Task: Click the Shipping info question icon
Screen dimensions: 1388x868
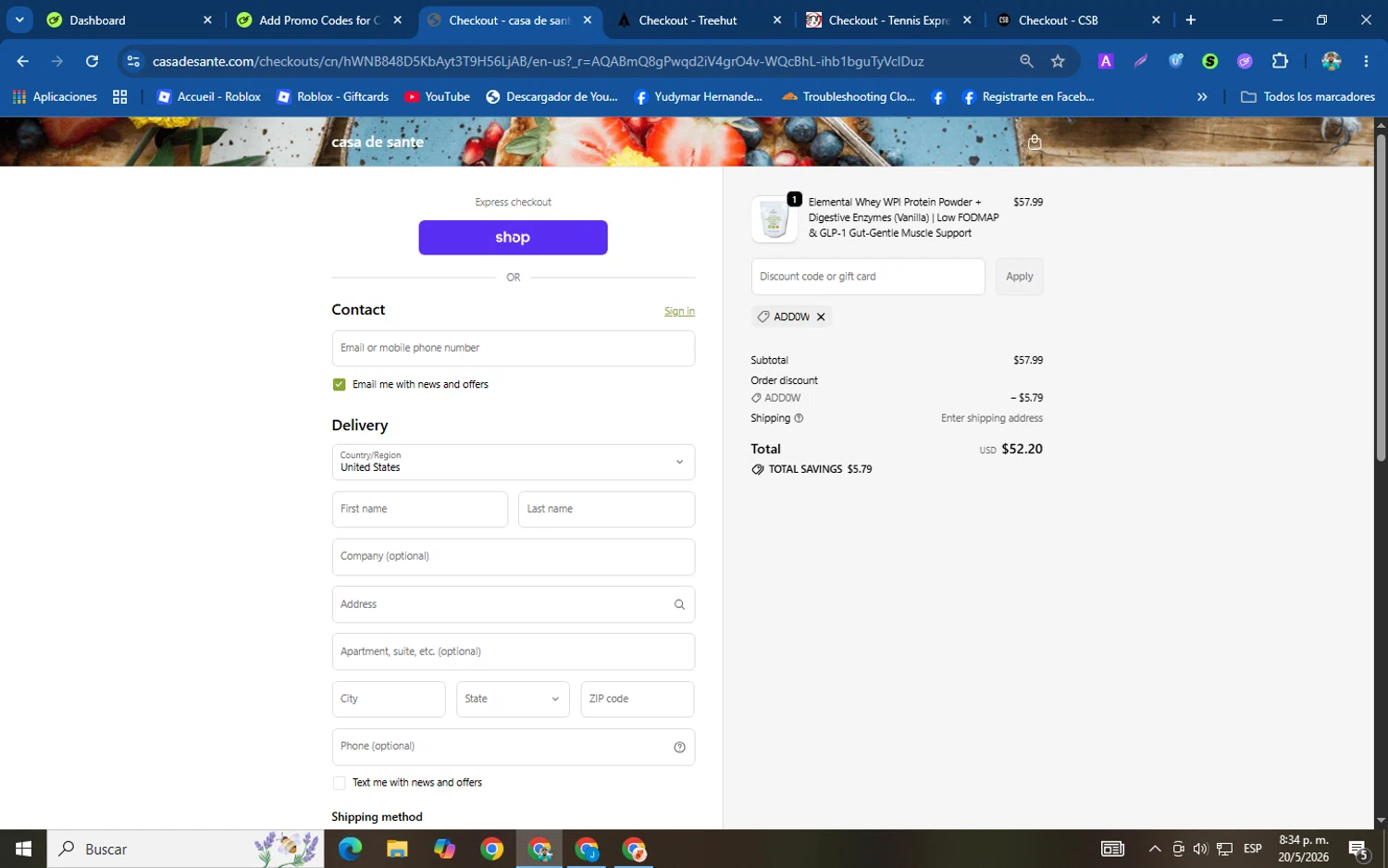Action: click(799, 418)
